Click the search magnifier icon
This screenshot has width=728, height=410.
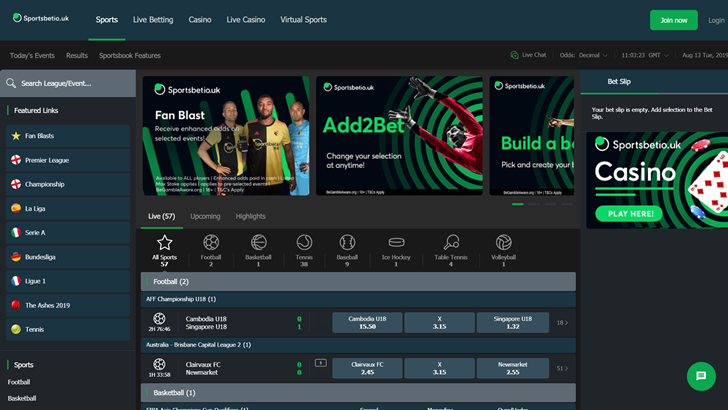(11, 84)
